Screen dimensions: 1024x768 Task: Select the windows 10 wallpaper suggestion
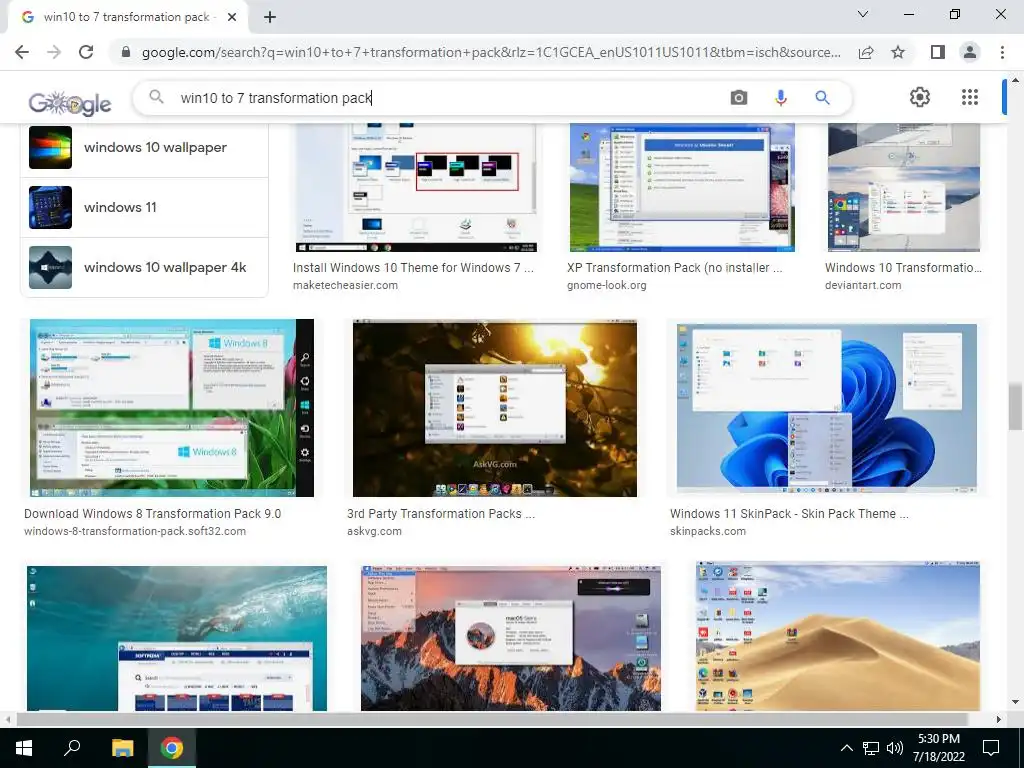click(144, 148)
